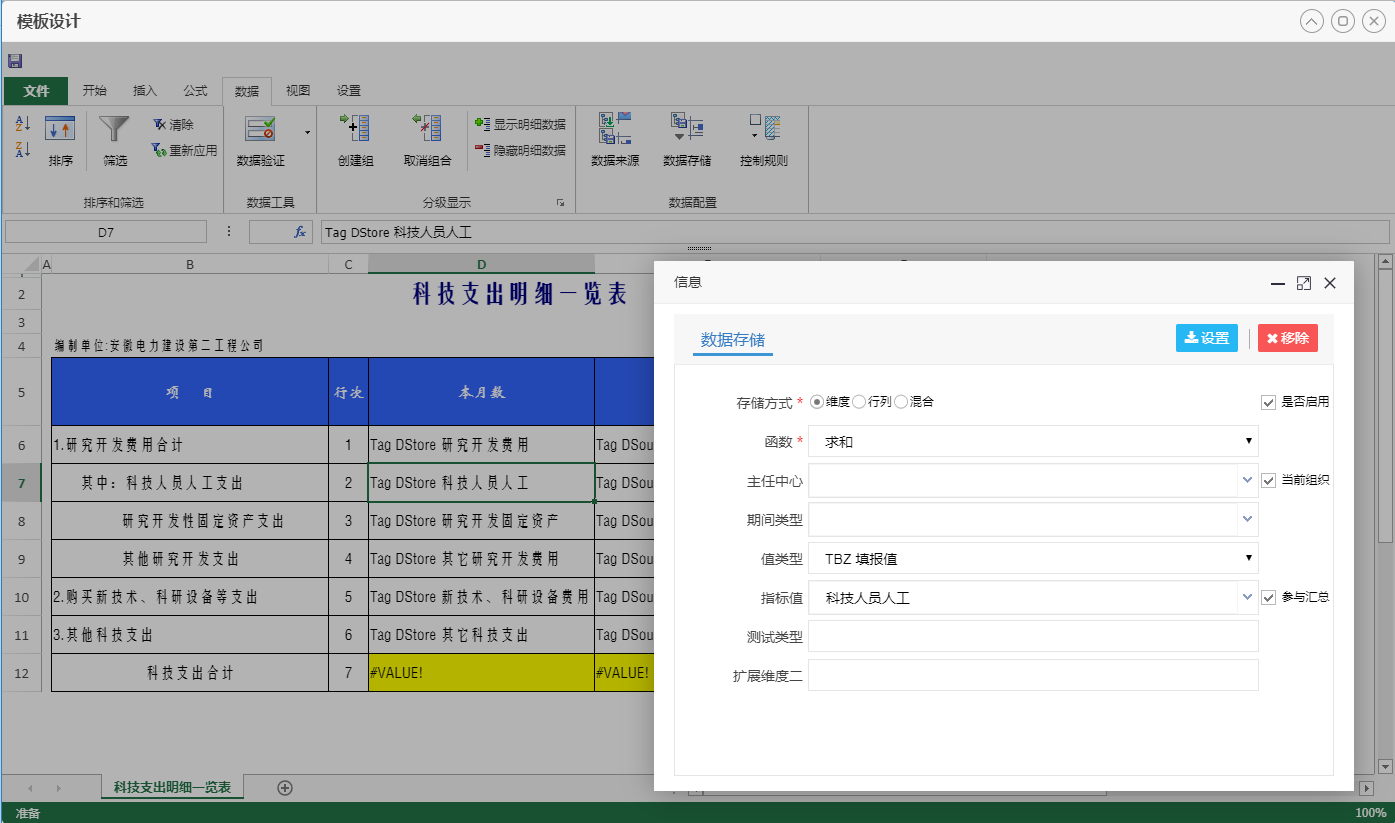Open 数据验证 data validation
Image resolution: width=1395 pixels, height=823 pixels.
tap(261, 141)
